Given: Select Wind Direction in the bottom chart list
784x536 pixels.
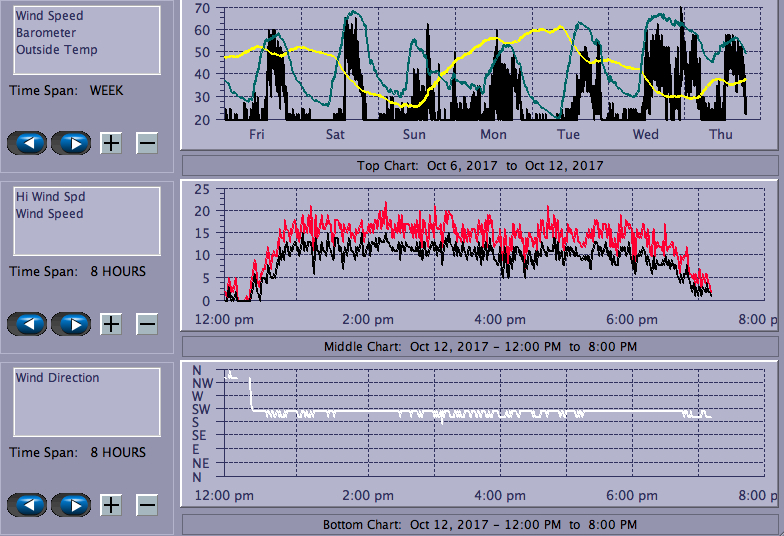Looking at the screenshot, I should 58,378.
